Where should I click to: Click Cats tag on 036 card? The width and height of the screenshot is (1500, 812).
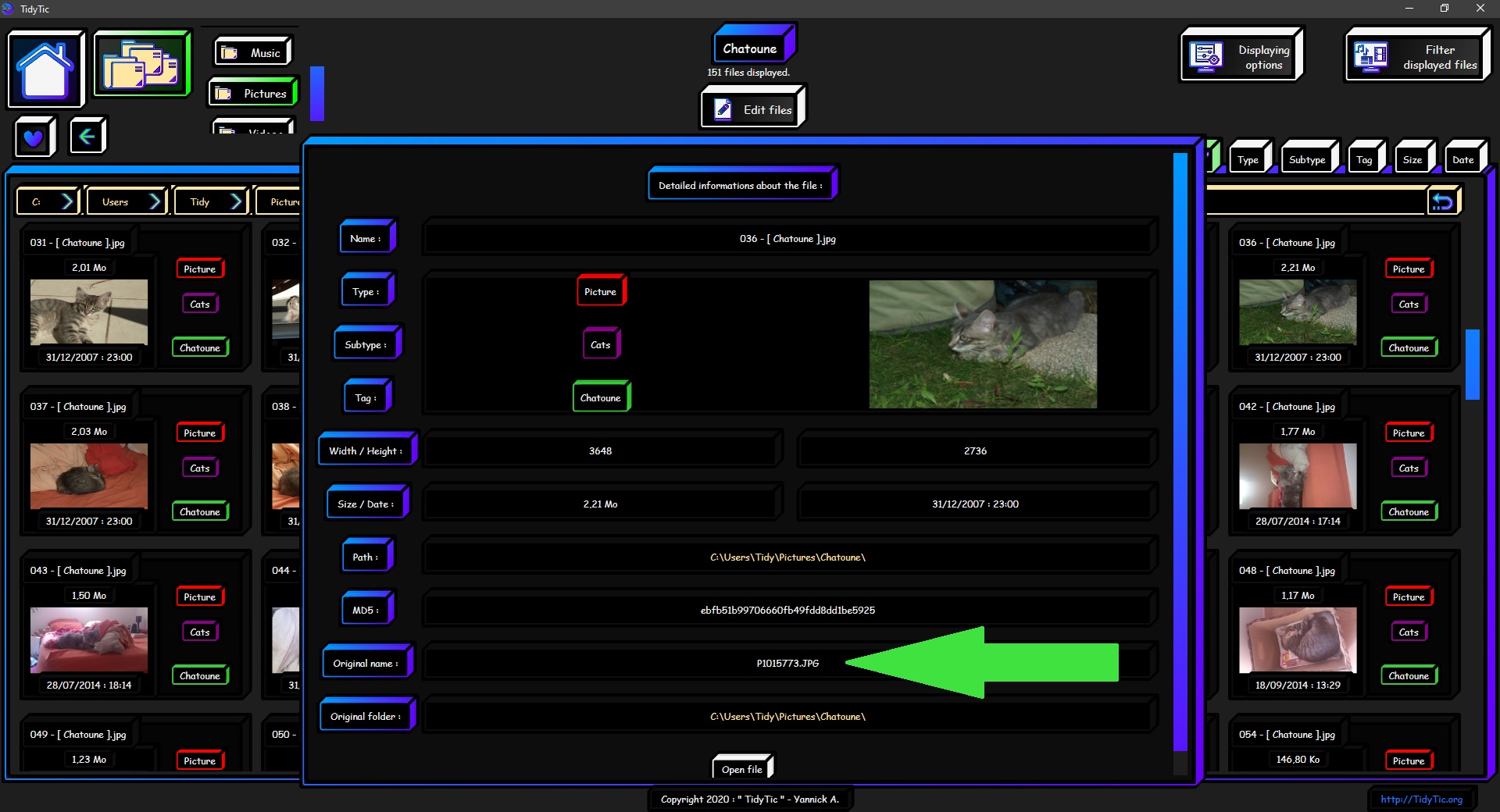tap(1409, 304)
